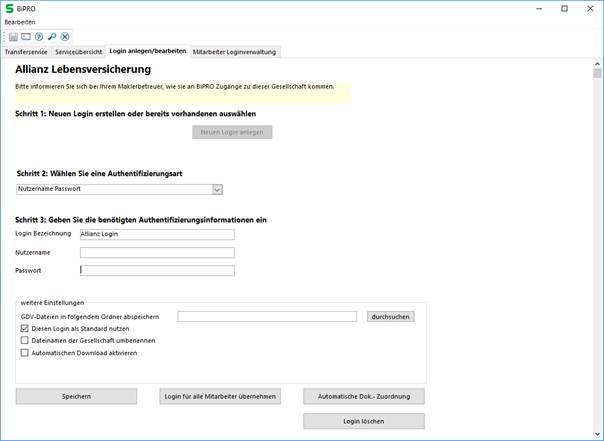This screenshot has width=604, height=441.
Task: Open the Bearbeiten menu
Action: tap(20, 22)
